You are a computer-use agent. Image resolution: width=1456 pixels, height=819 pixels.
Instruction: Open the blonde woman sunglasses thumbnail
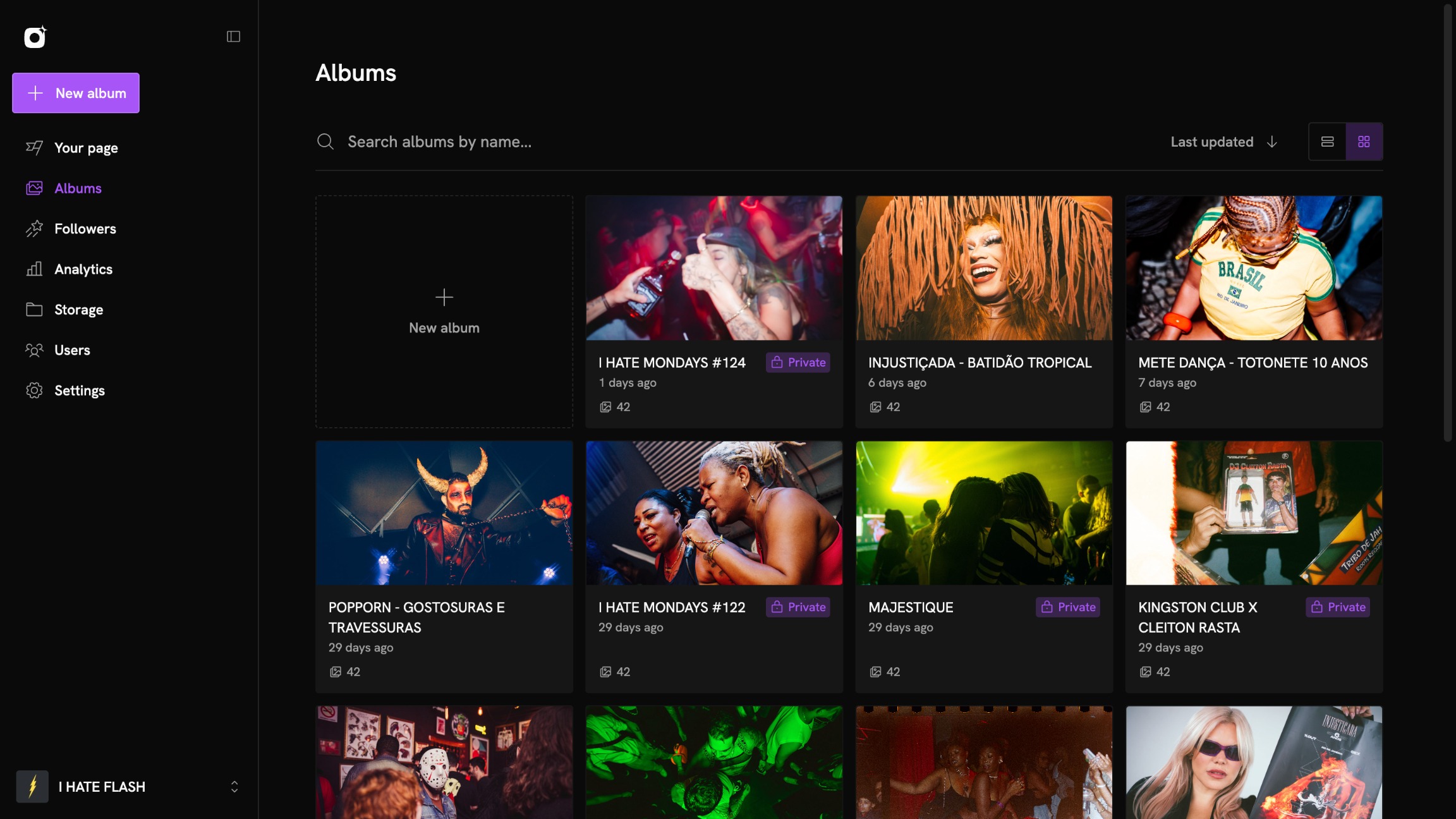click(1254, 762)
